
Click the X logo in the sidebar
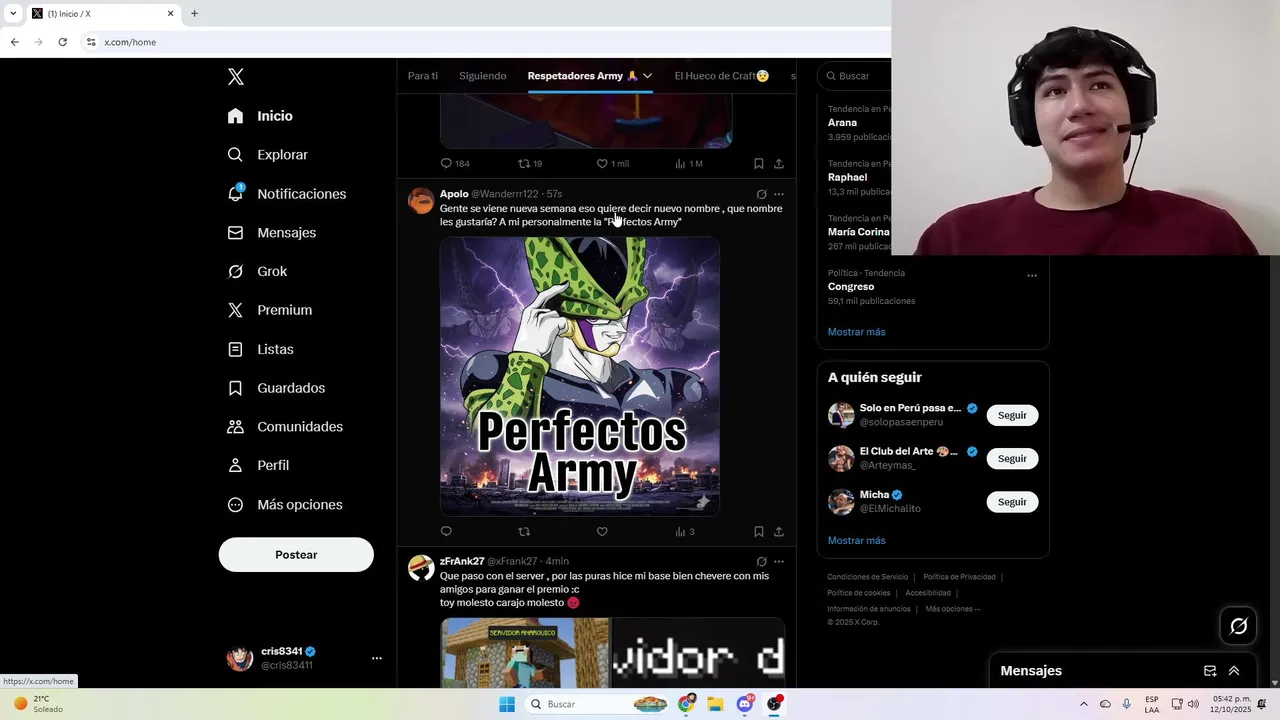pos(235,77)
